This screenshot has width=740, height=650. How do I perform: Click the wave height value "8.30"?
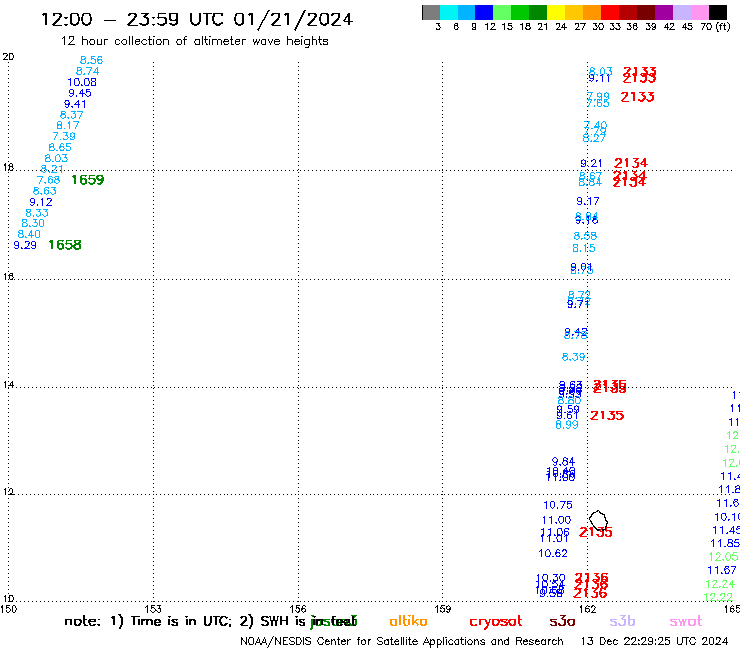pos(33,223)
